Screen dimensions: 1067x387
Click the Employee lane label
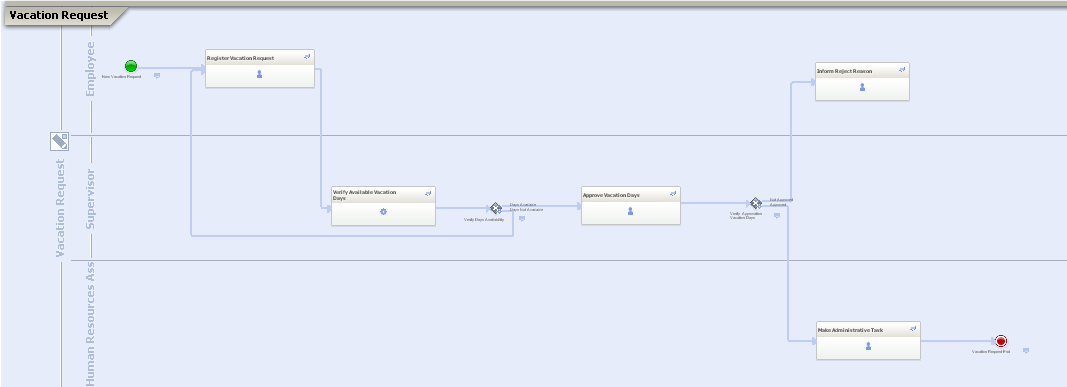click(90, 69)
